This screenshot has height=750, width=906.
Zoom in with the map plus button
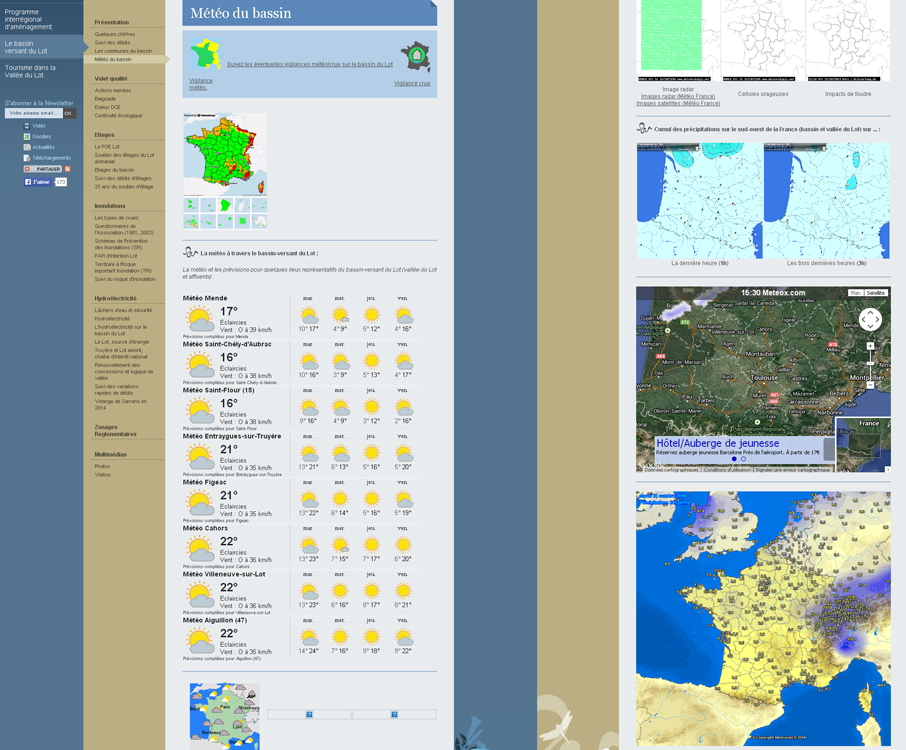870,346
